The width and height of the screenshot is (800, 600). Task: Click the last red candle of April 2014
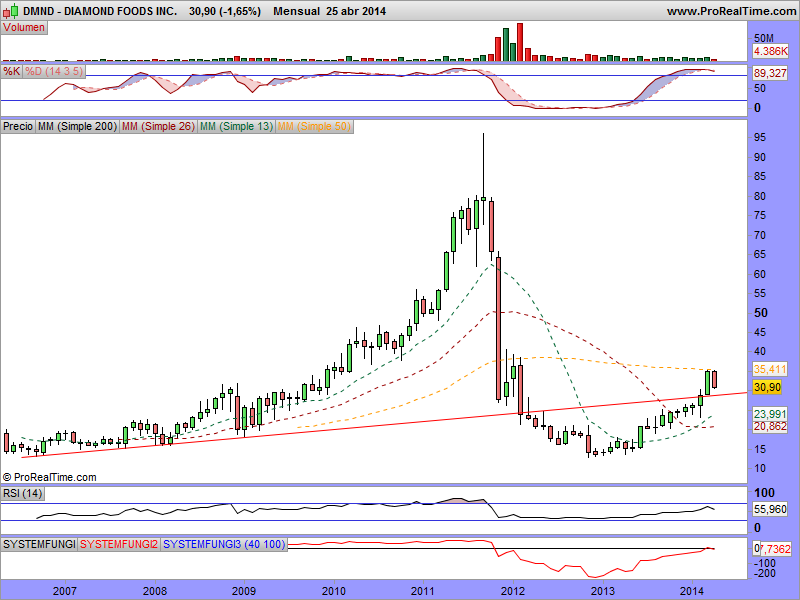(715, 379)
